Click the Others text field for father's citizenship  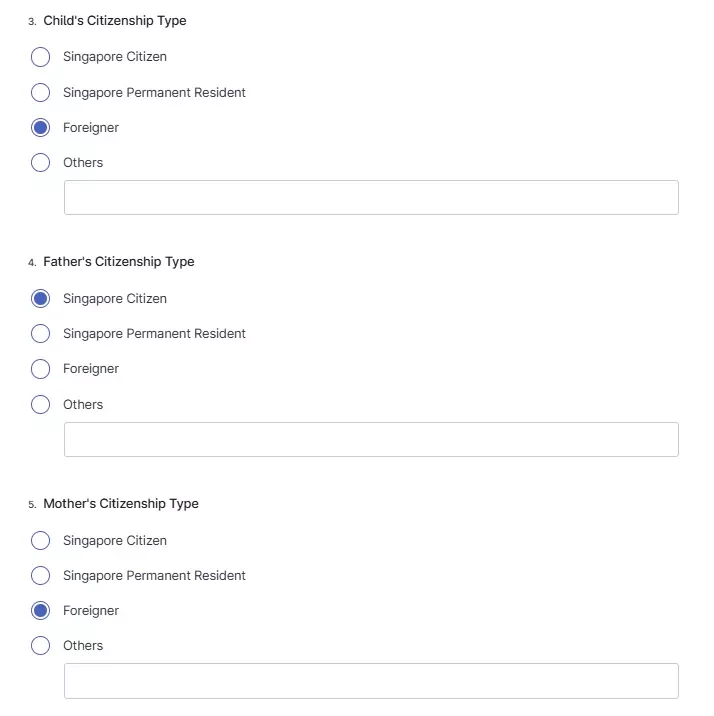(x=371, y=439)
